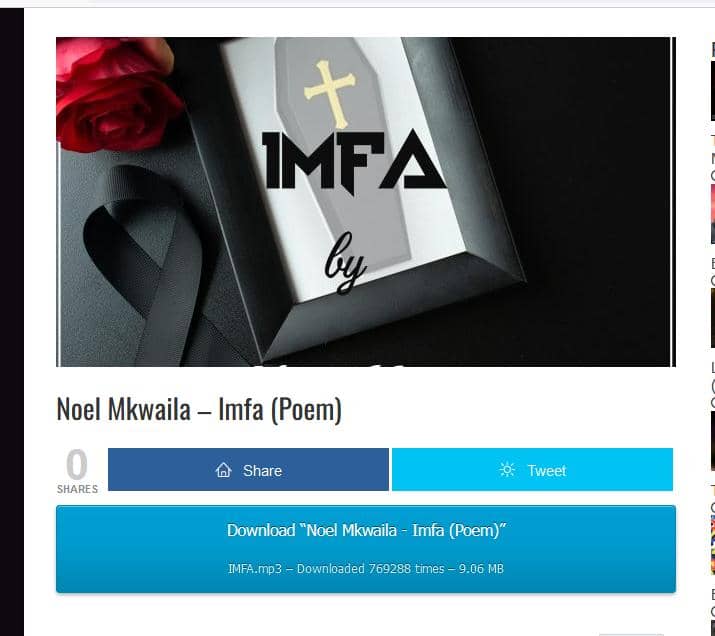The width and height of the screenshot is (715, 636).
Task: Click the cursive "by" text on the cover
Action: [346, 265]
